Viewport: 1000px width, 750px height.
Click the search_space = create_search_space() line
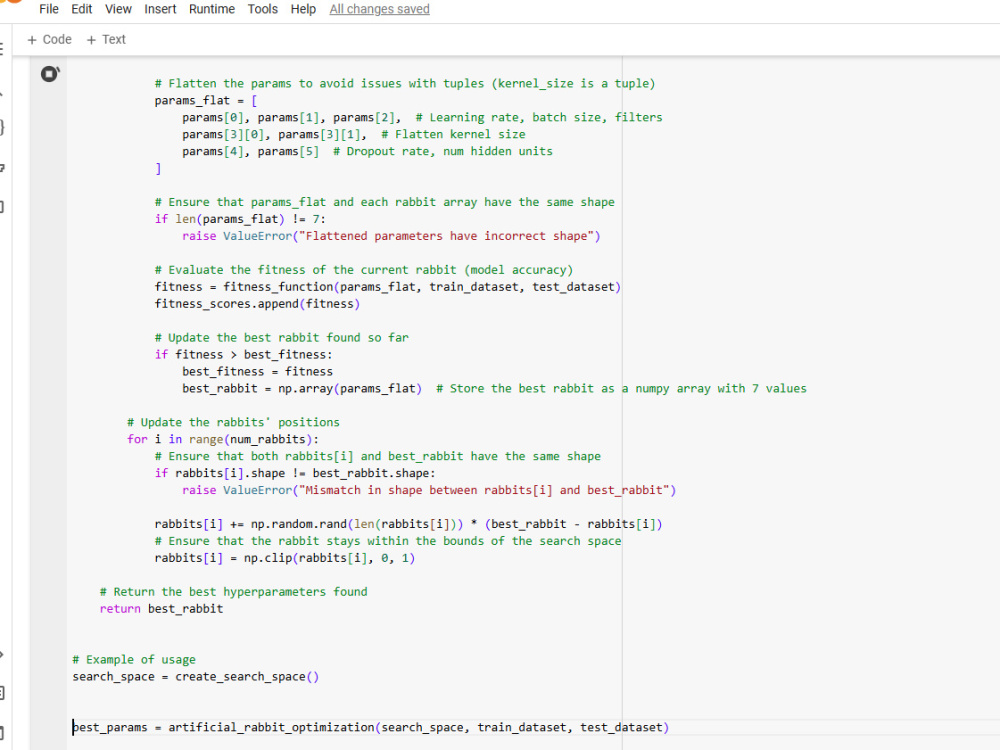tap(195, 677)
